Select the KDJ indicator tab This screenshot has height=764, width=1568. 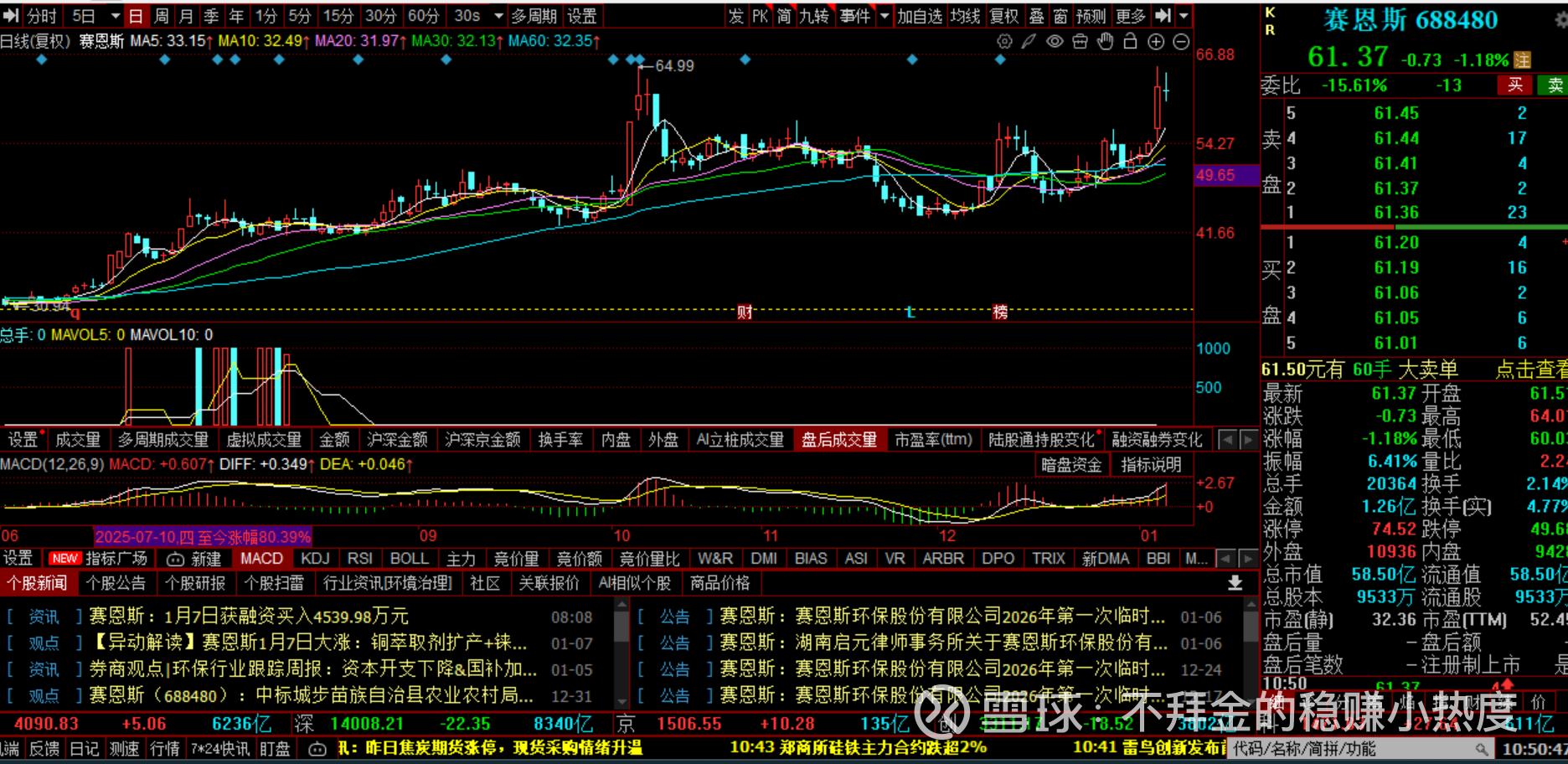[315, 559]
